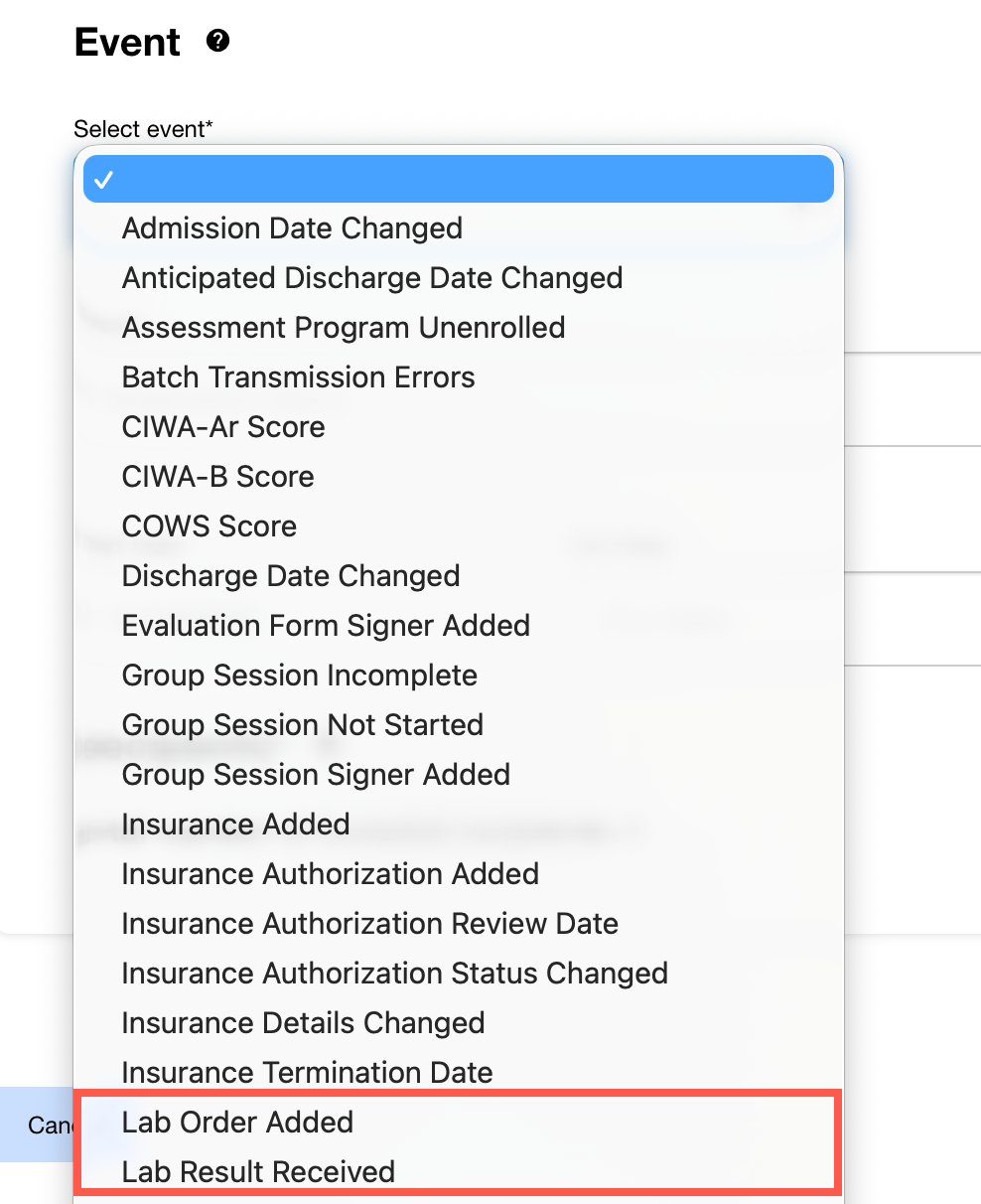
Task: Click the help question mark icon beside Event
Action: (x=217, y=41)
